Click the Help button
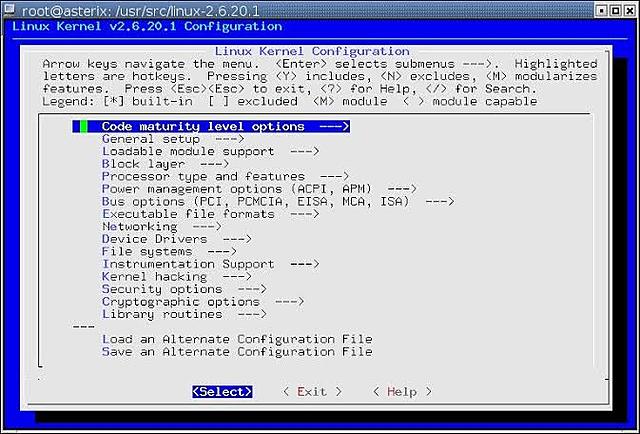 tap(402, 392)
